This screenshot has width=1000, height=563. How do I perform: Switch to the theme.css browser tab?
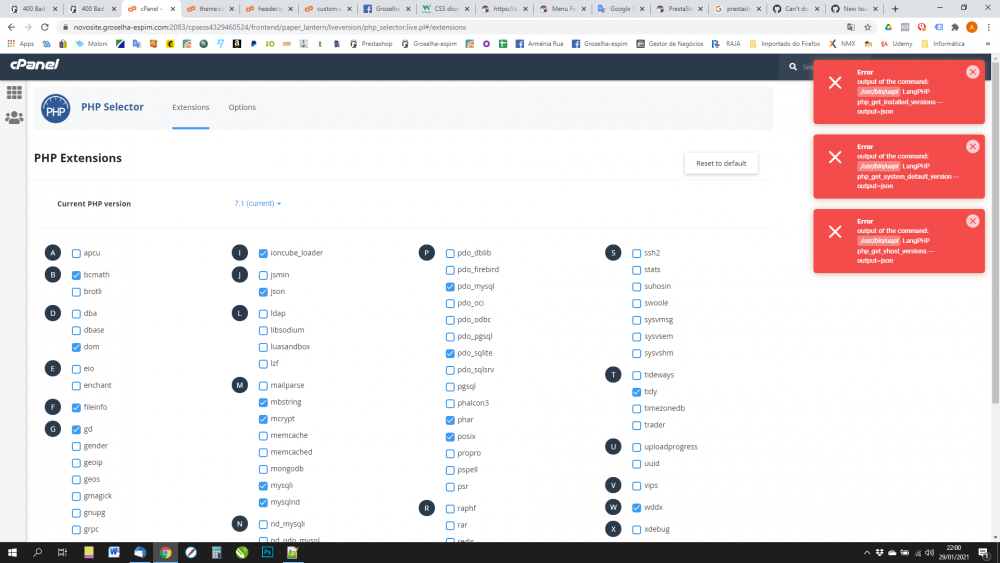tap(209, 9)
